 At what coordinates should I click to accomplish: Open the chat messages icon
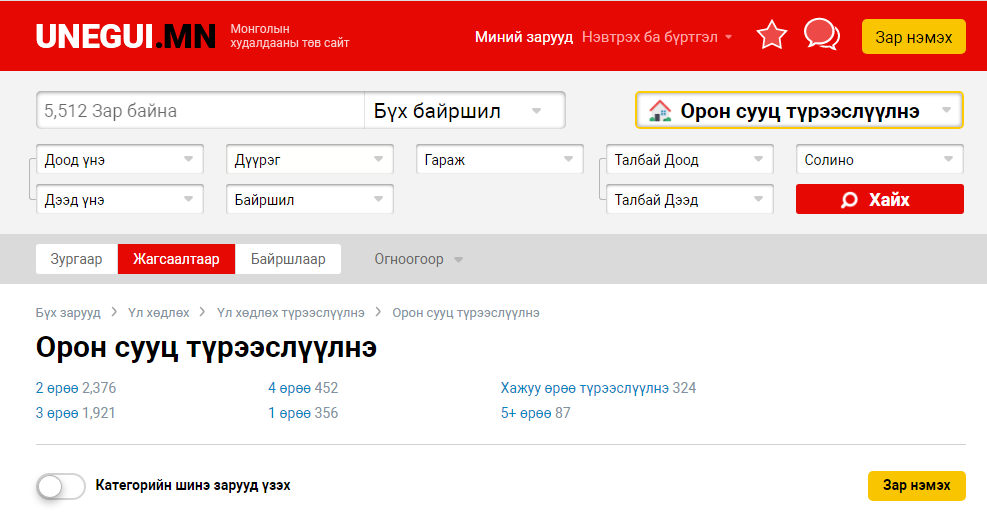click(x=821, y=35)
